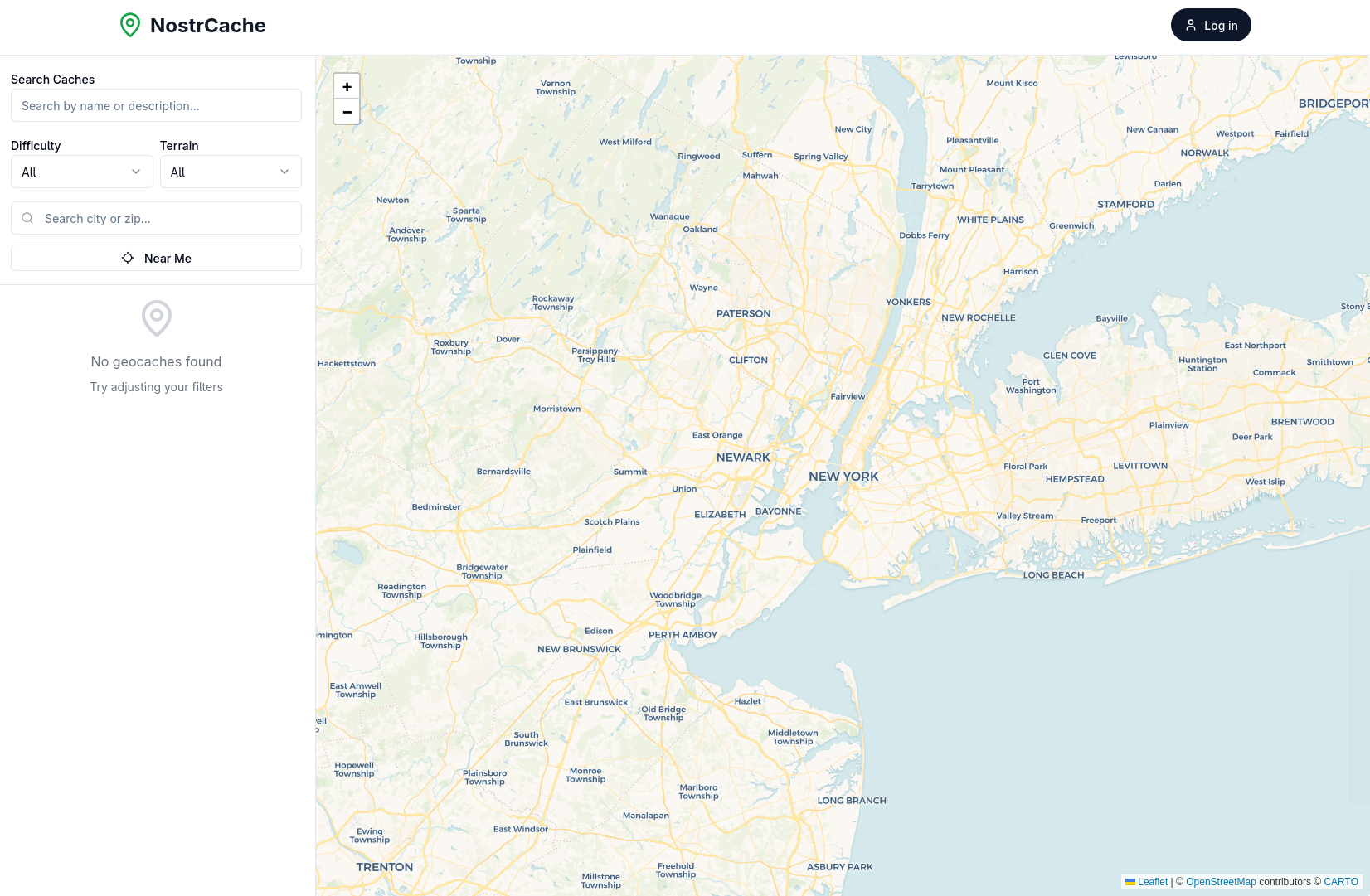Click the Near Me button
The image size is (1370, 896).
point(156,258)
